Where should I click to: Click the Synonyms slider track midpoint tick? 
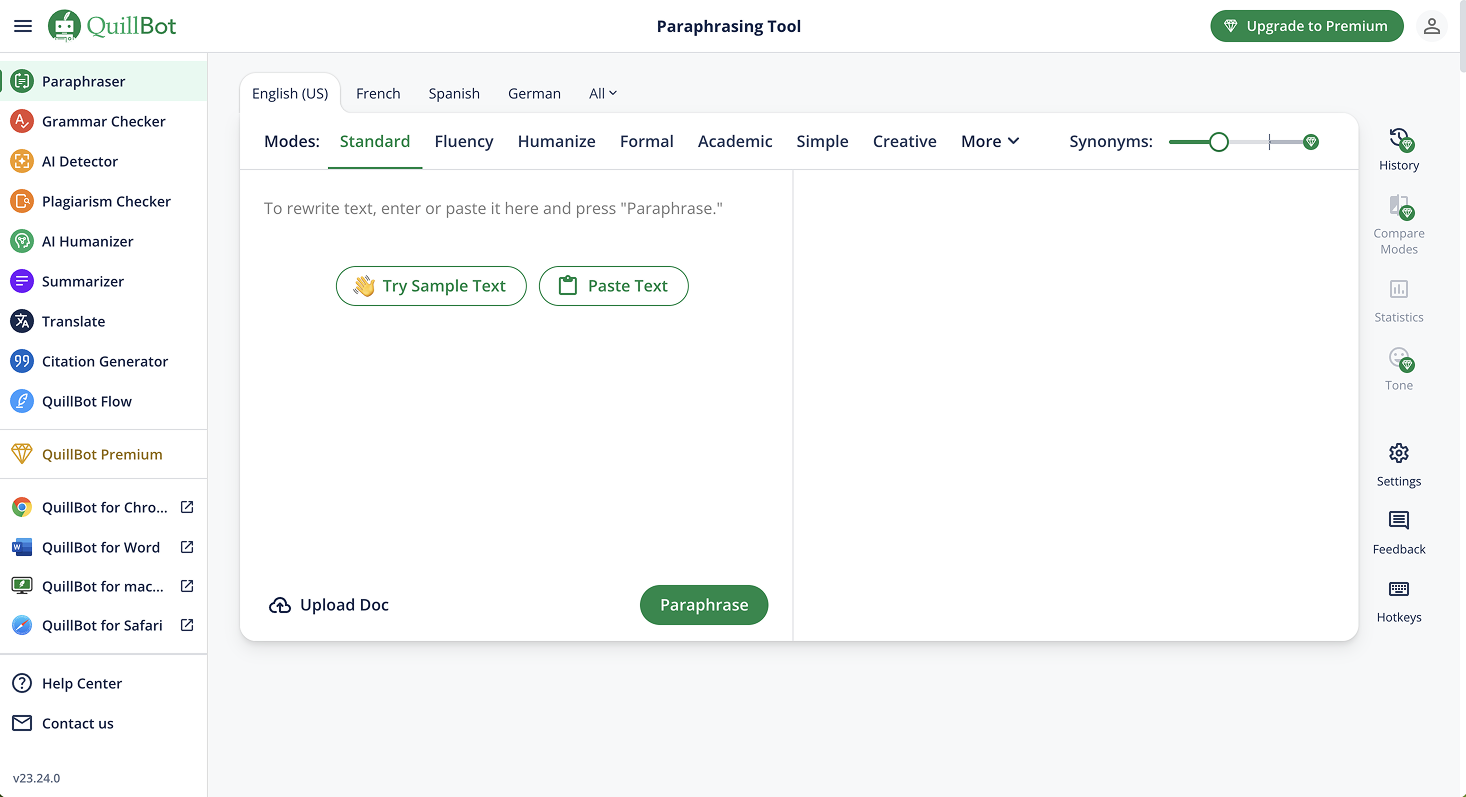(1270, 142)
